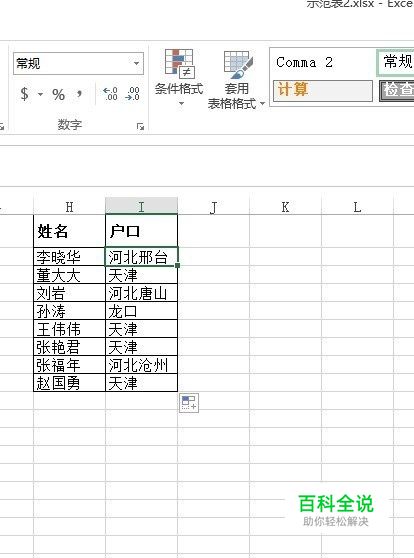Select cell containing 河北邢台
This screenshot has height=558, width=414.
click(141, 256)
